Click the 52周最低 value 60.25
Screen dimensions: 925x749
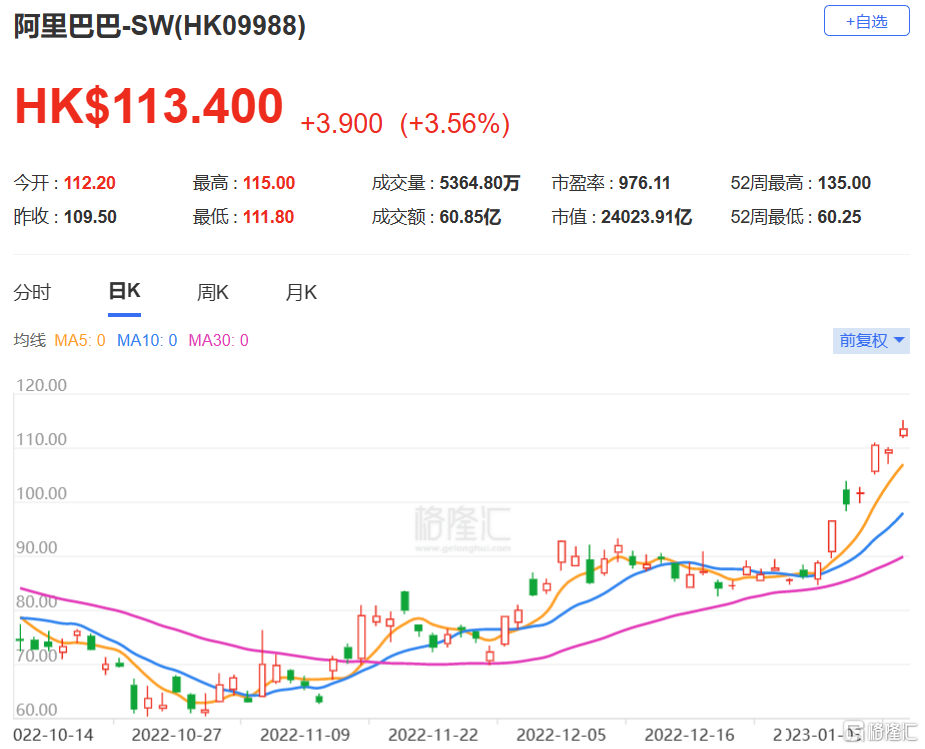[x=839, y=217]
